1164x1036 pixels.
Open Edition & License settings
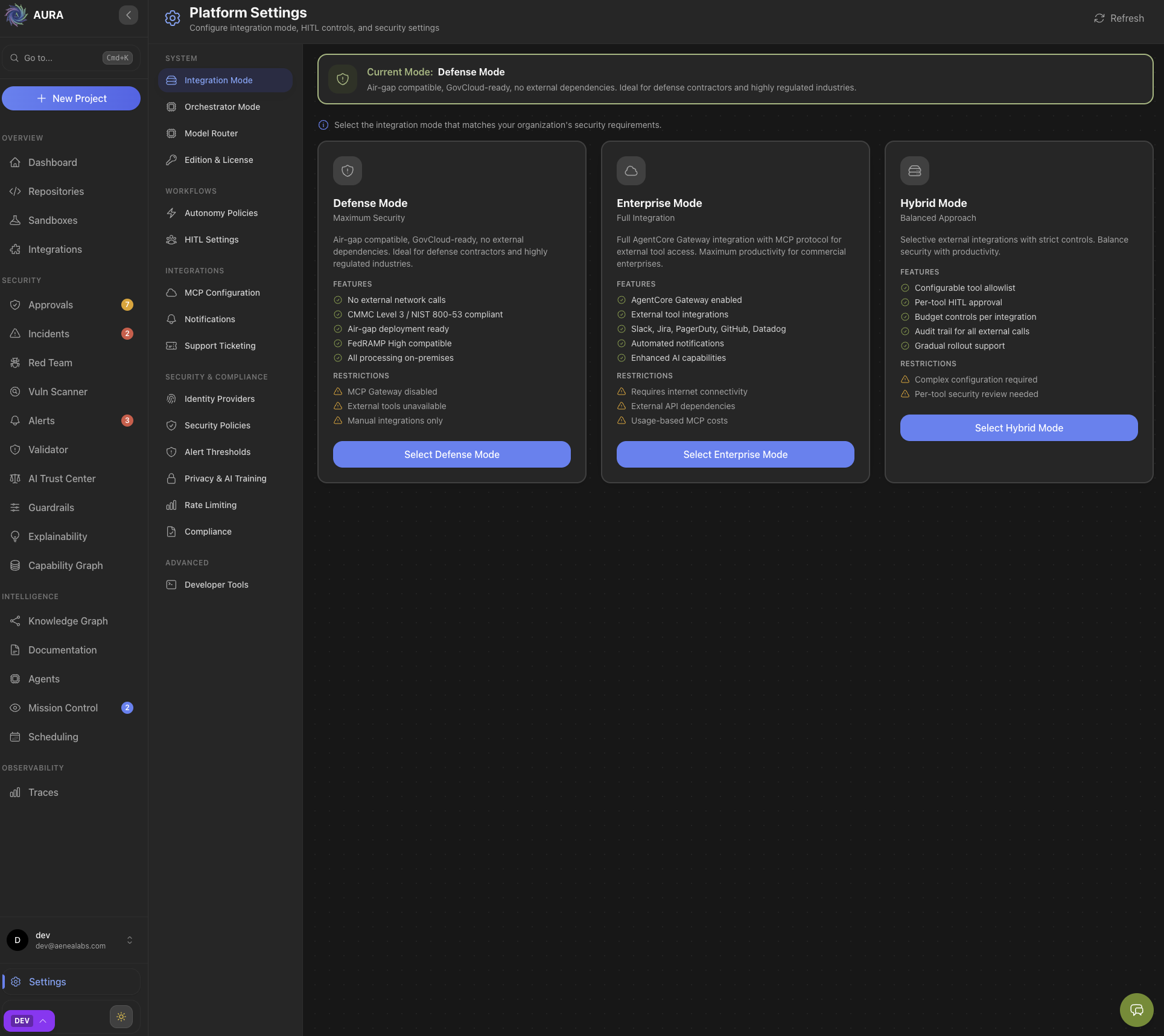point(225,160)
